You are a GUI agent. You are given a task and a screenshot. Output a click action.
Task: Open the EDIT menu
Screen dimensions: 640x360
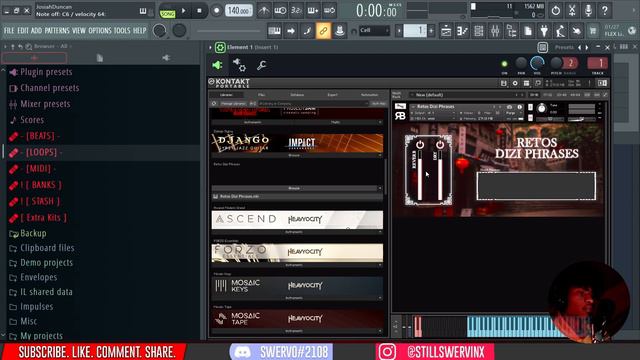point(23,31)
